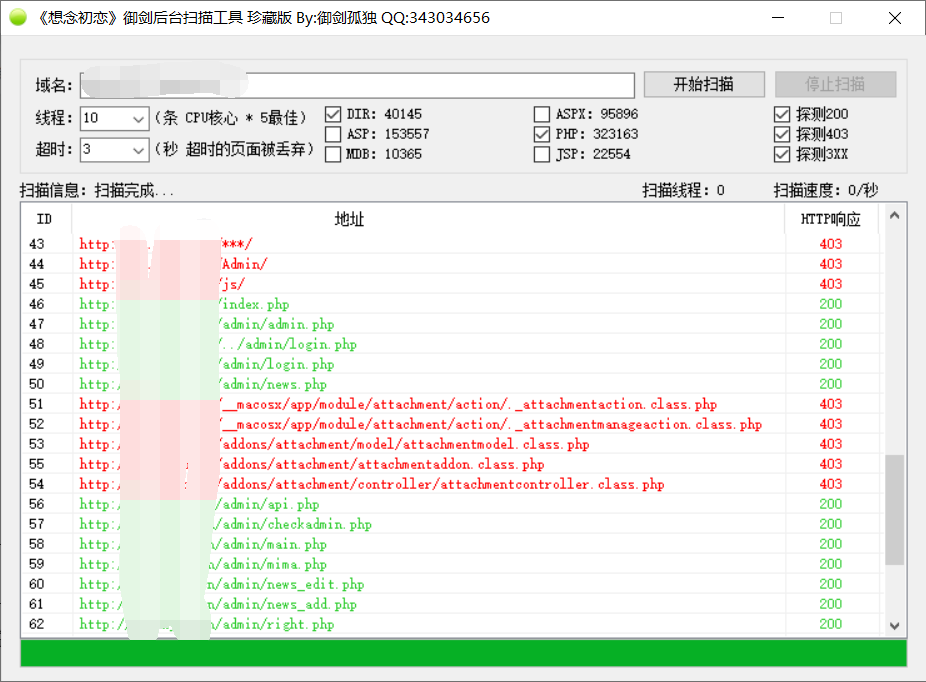Viewport: 926px width, 682px height.
Task: Select row 60 with /admin/news_edit.php
Action: tap(452, 585)
